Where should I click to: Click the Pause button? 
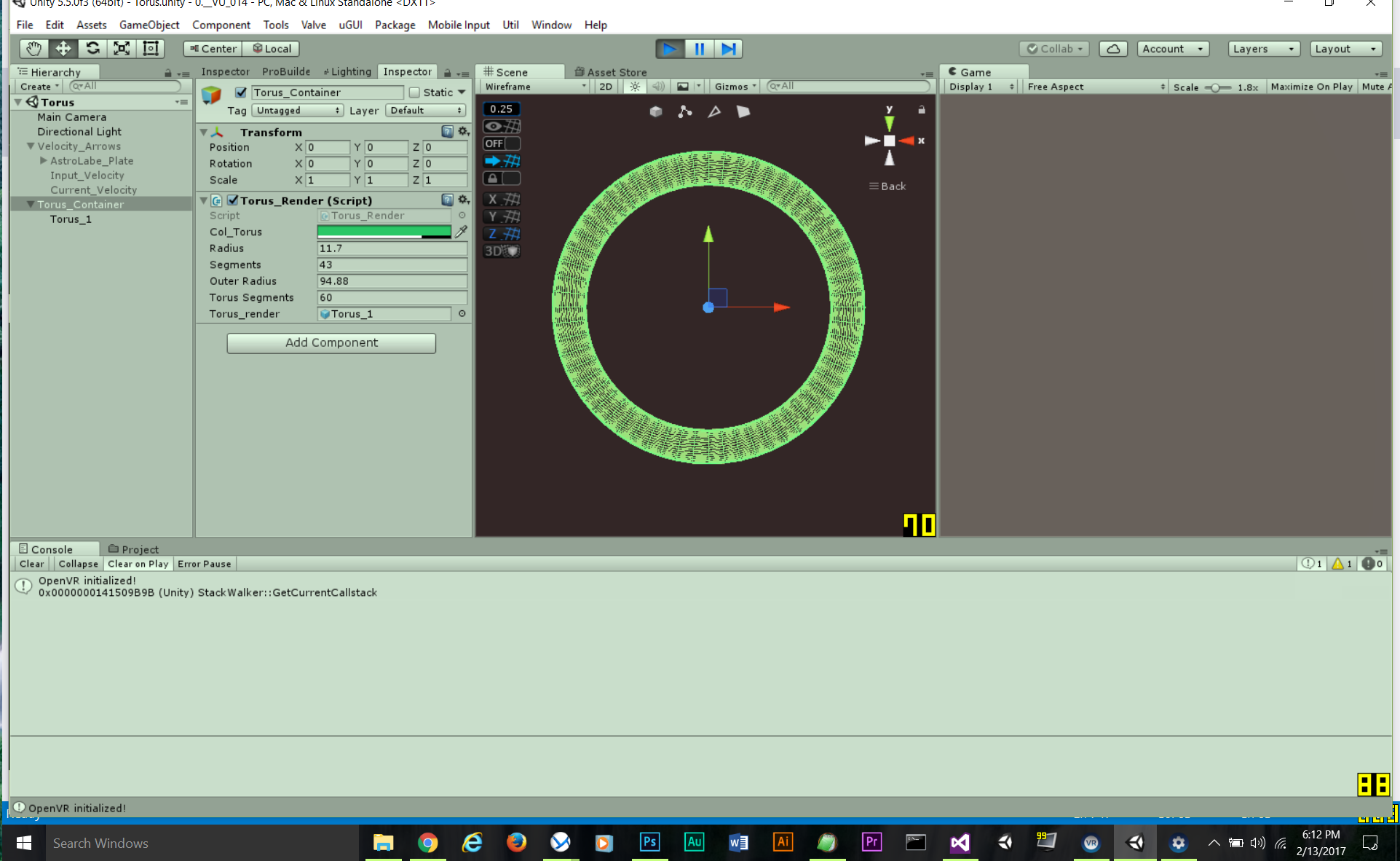point(699,49)
